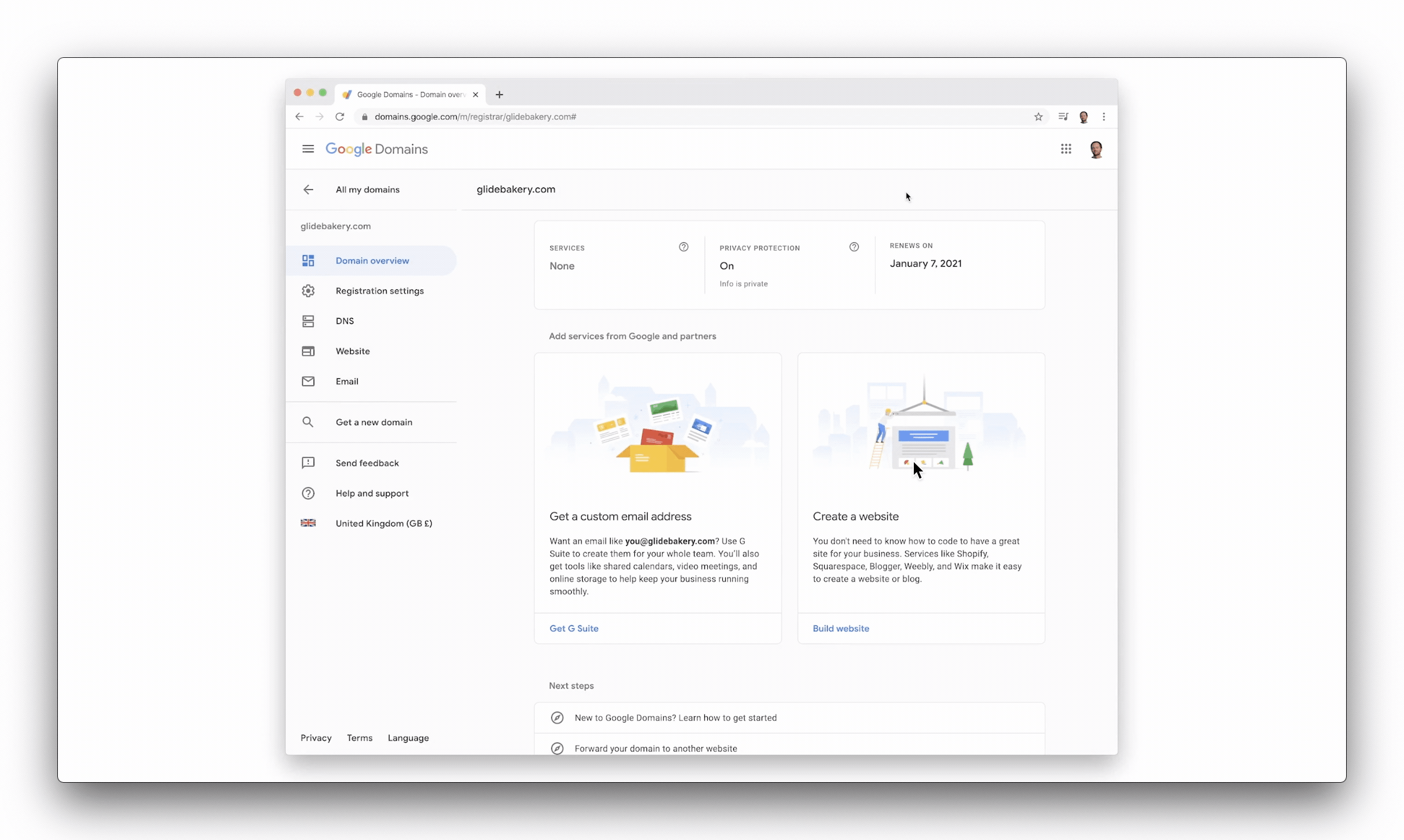The width and height of the screenshot is (1404, 840).
Task: Open the Google apps grid
Action: pos(1067,149)
